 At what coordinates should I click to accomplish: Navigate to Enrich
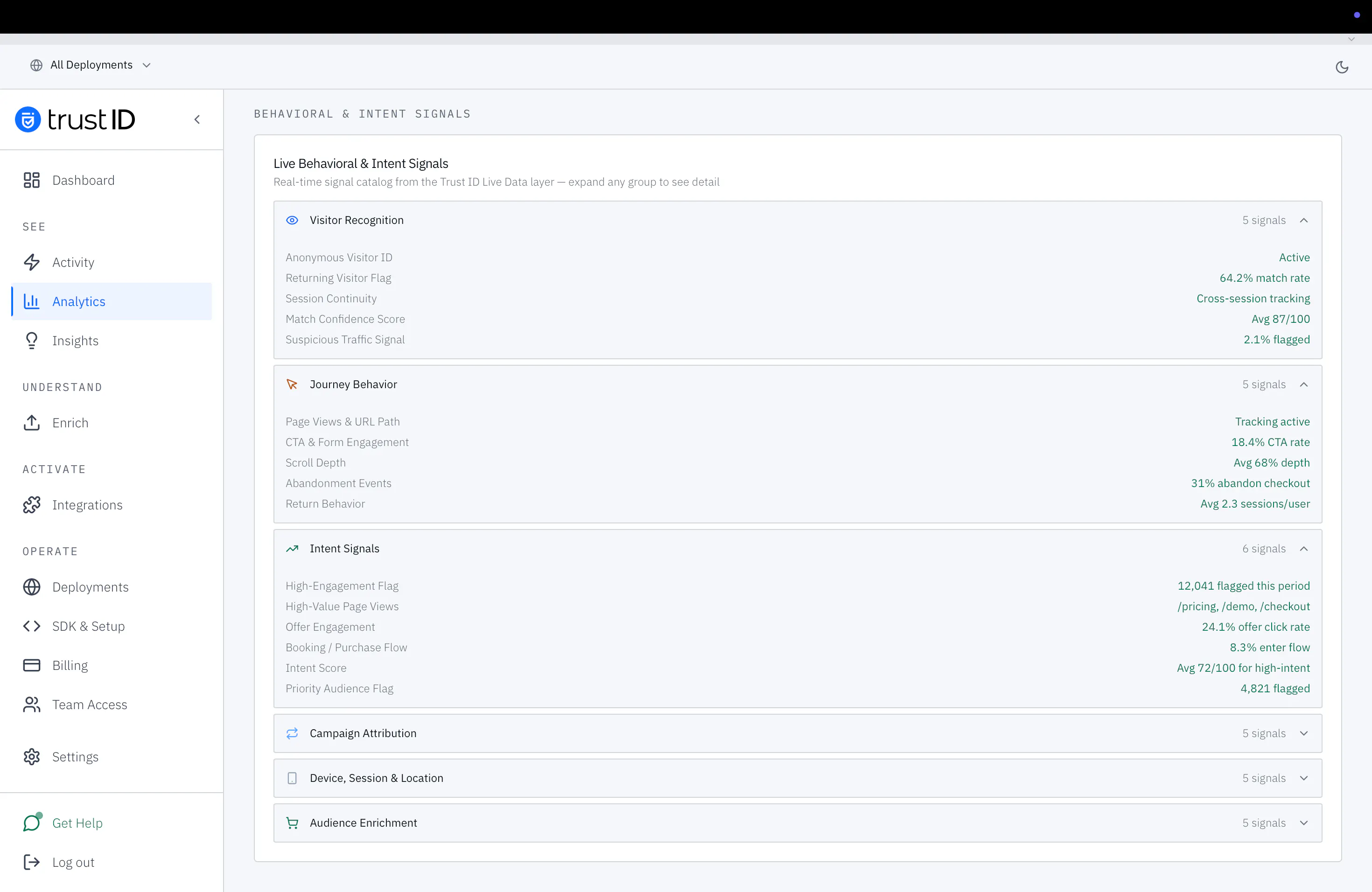click(x=111, y=423)
